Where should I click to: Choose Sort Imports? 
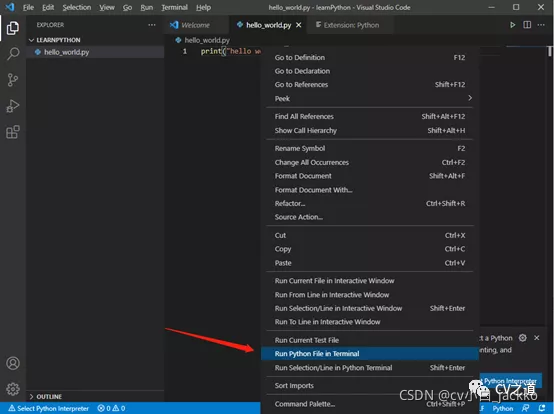(x=370, y=385)
